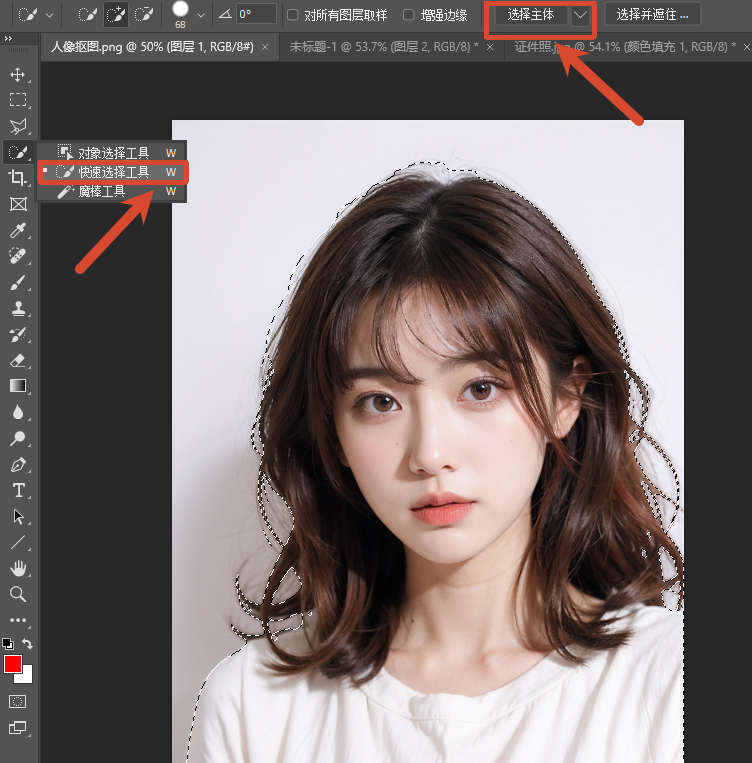This screenshot has width=752, height=763.
Task: Open the brush size picker dropdown
Action: 201,15
